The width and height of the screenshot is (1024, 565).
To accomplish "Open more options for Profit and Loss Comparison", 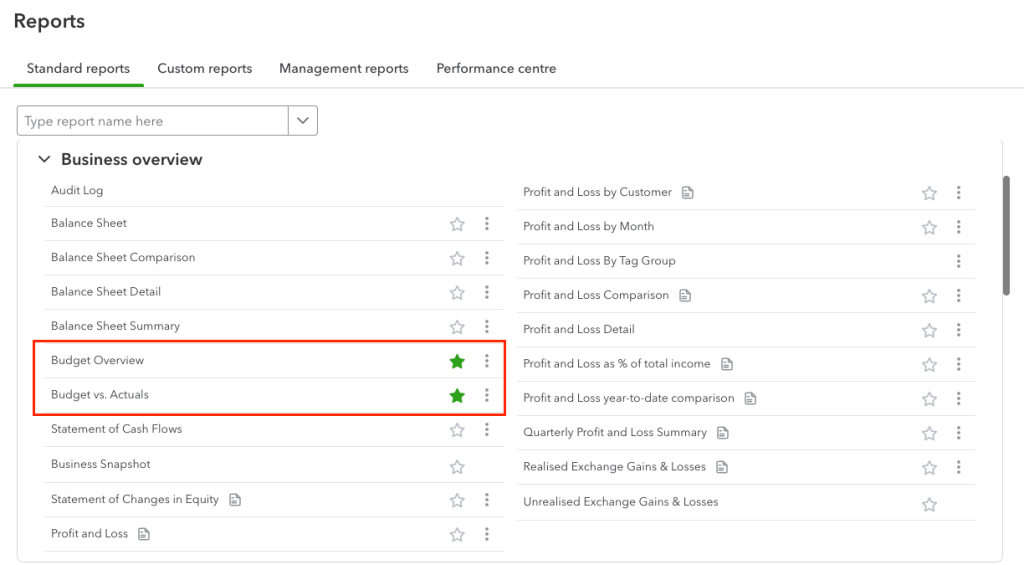I will point(959,295).
